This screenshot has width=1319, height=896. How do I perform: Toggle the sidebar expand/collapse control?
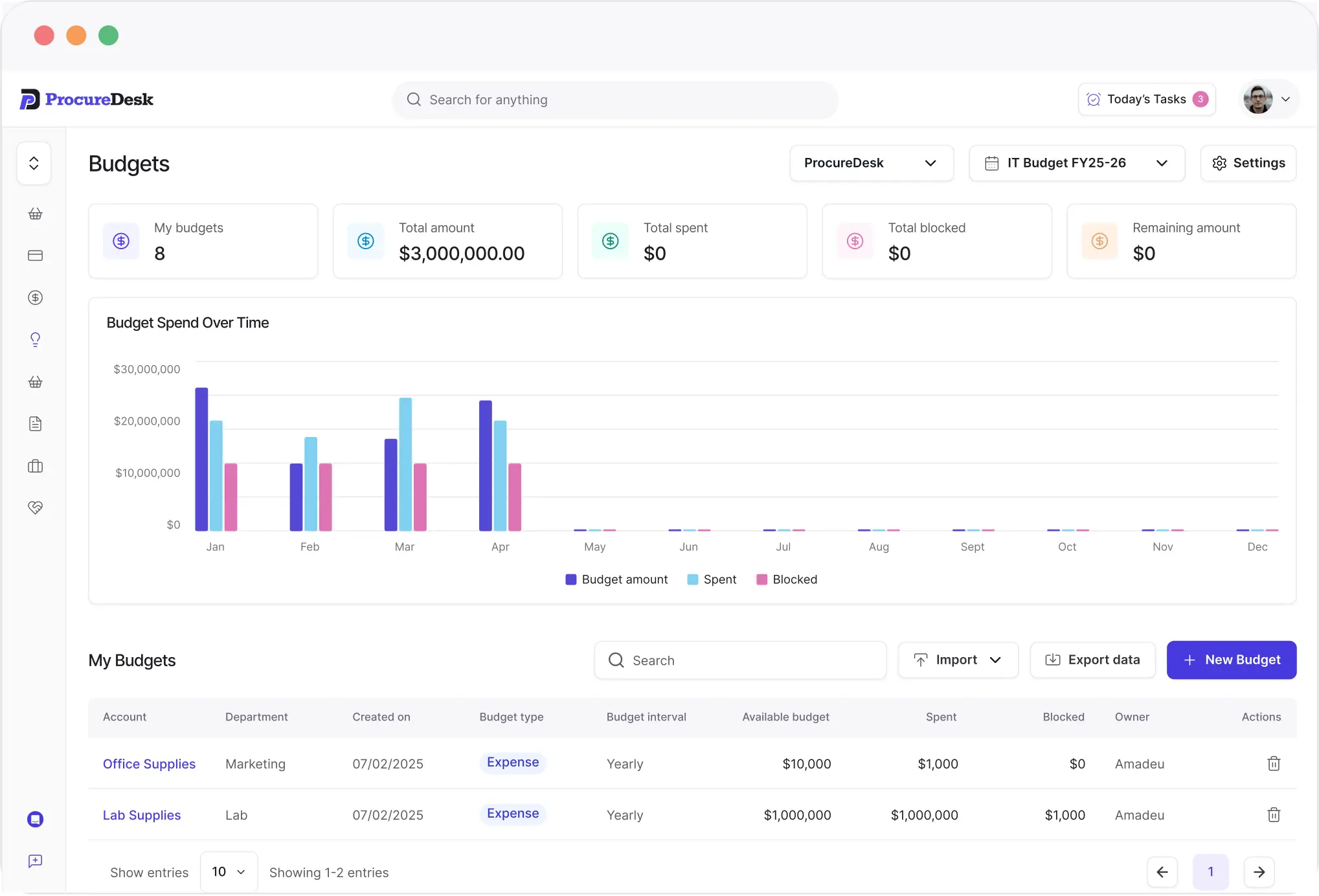click(x=34, y=163)
